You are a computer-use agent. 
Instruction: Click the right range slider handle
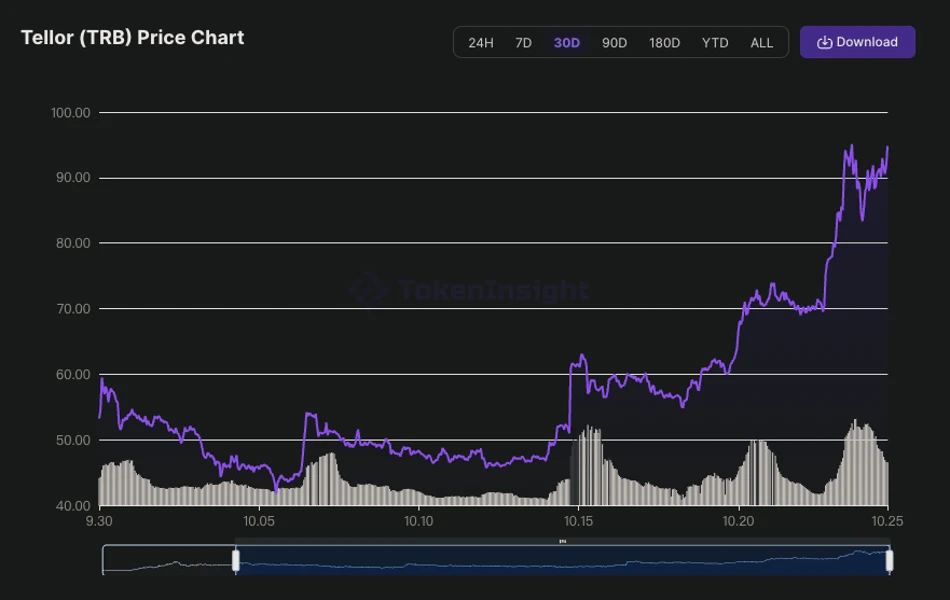coord(888,561)
